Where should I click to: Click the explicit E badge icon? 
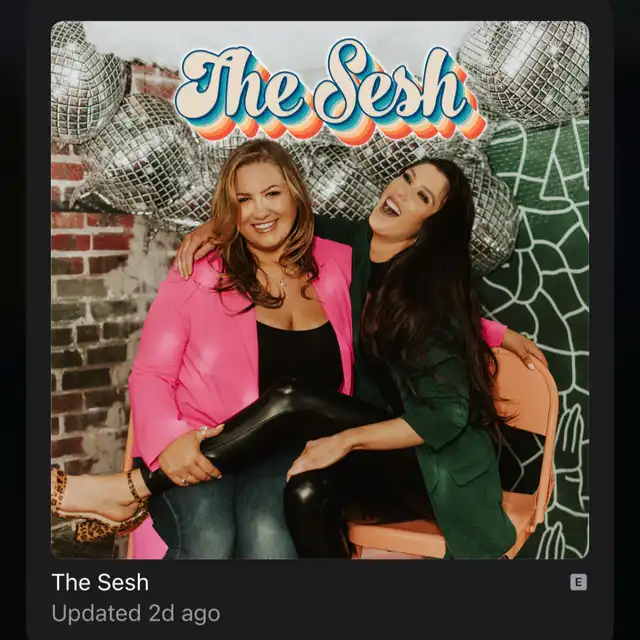pos(578,582)
